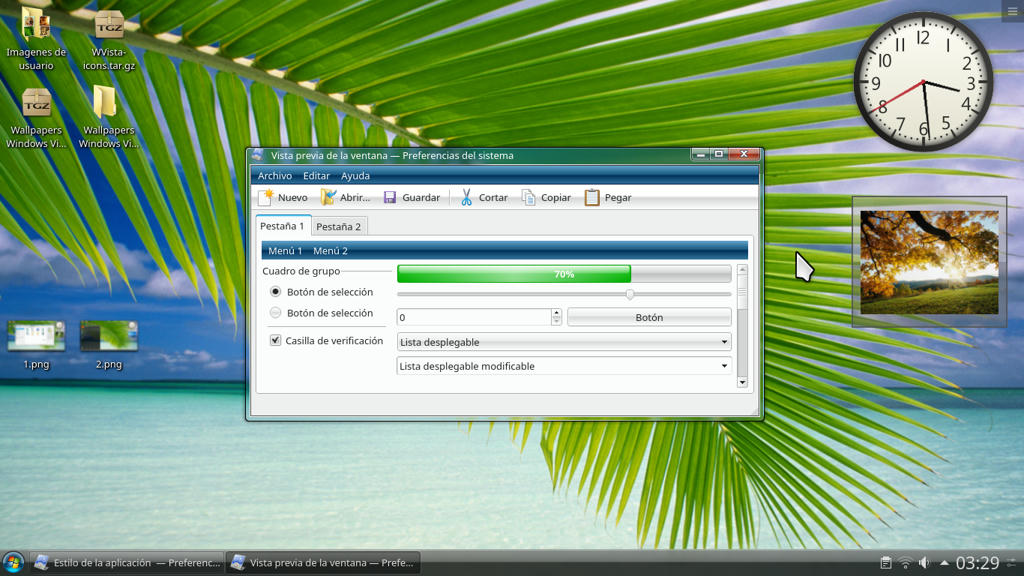
Task: Open Menú 1 in the tab panel
Action: (x=285, y=251)
